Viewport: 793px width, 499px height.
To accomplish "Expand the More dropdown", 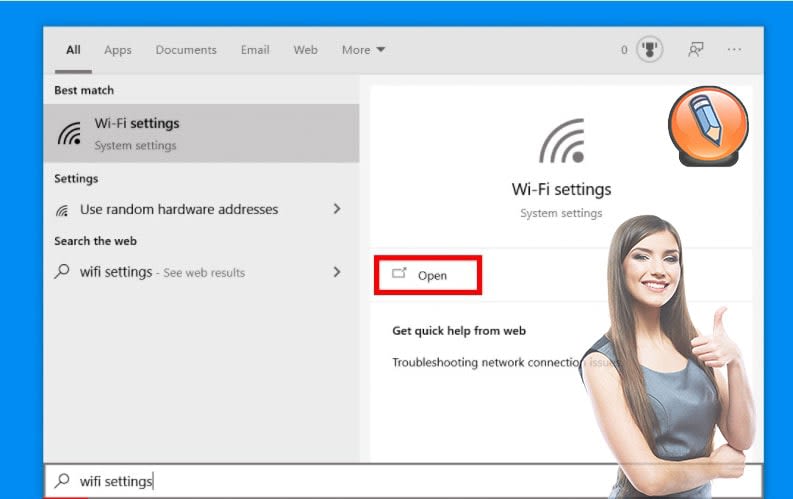I will (x=363, y=50).
